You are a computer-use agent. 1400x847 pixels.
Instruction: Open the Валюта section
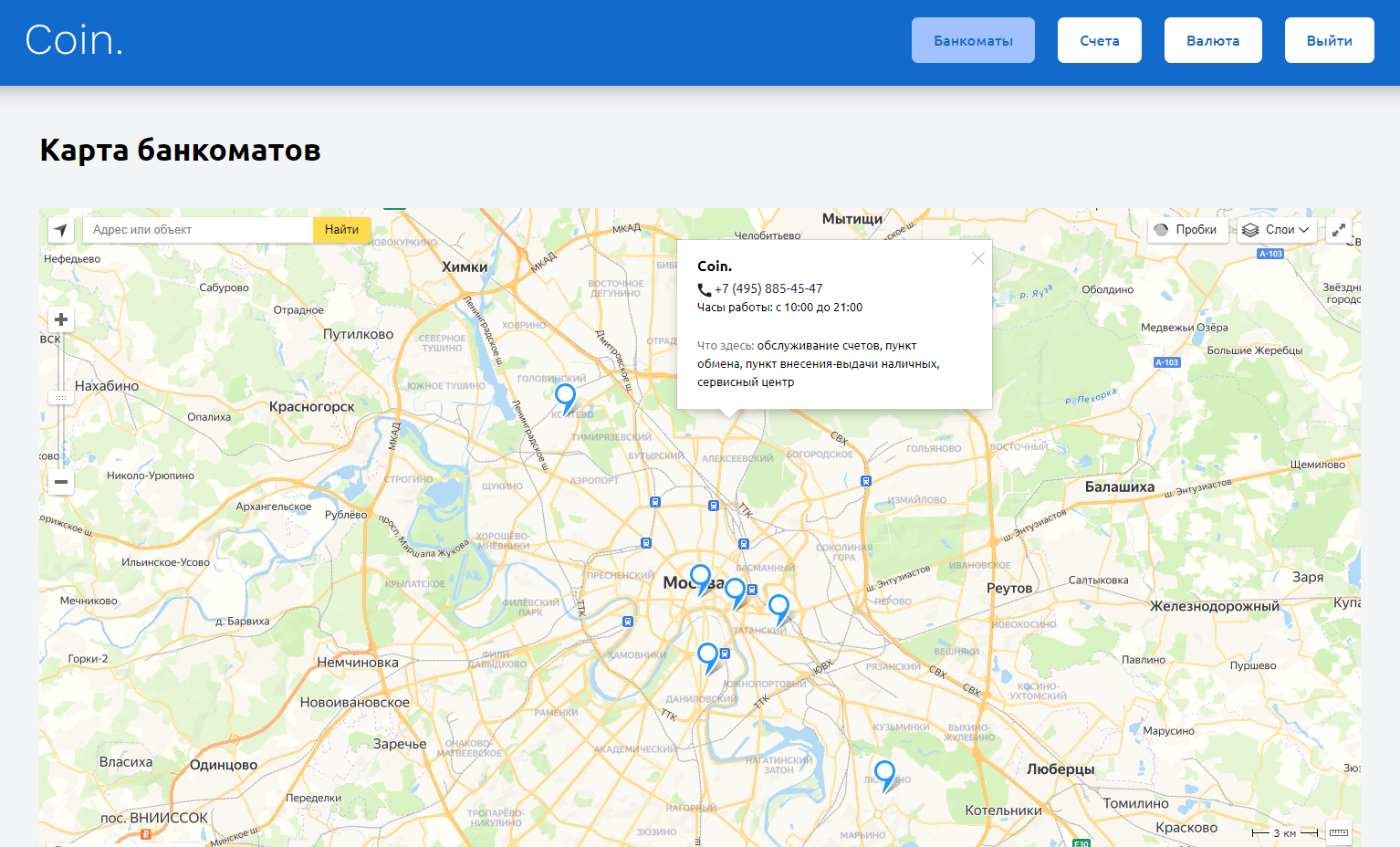click(1213, 40)
